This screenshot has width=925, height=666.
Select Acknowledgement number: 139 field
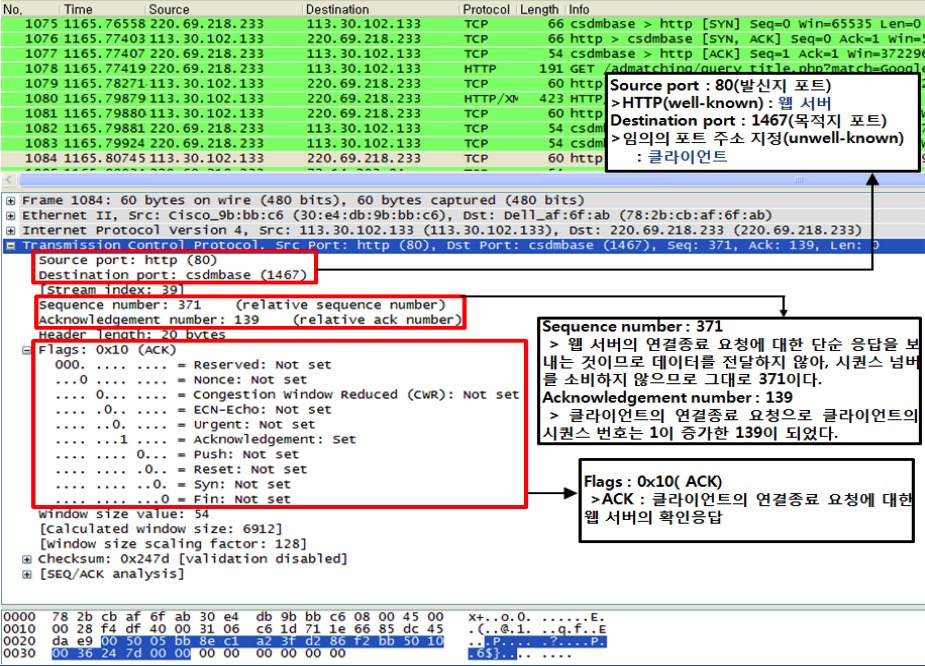coord(250,320)
